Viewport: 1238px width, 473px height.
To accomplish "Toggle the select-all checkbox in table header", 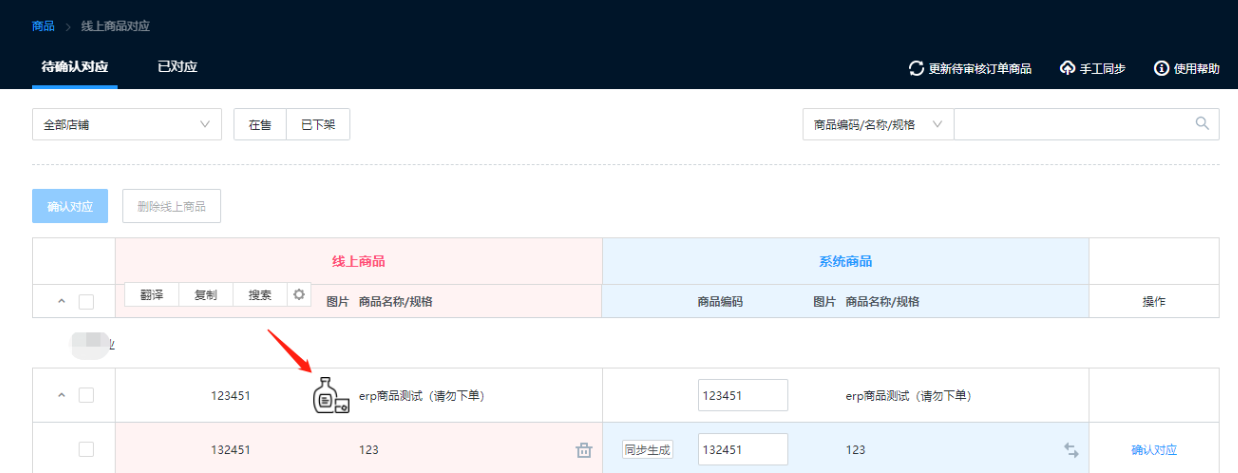I will [x=86, y=301].
